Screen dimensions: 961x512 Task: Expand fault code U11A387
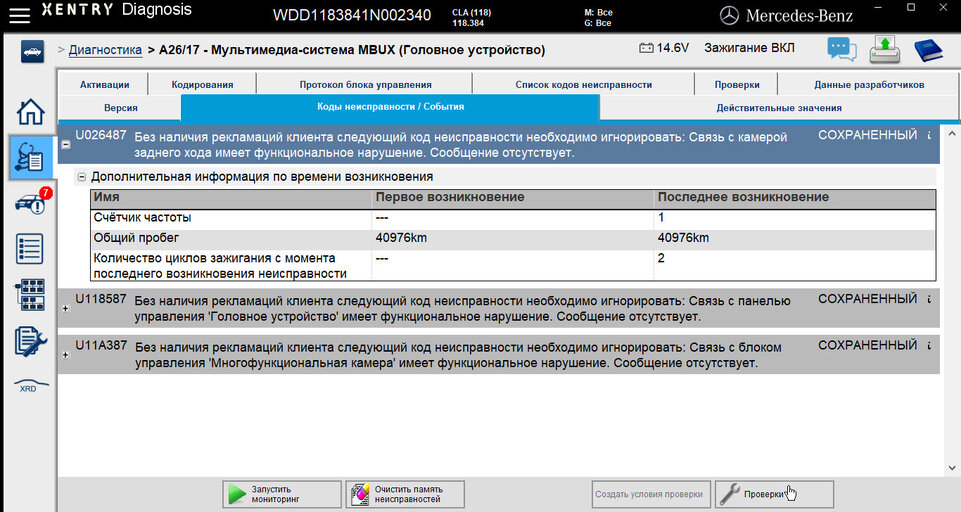pos(66,355)
